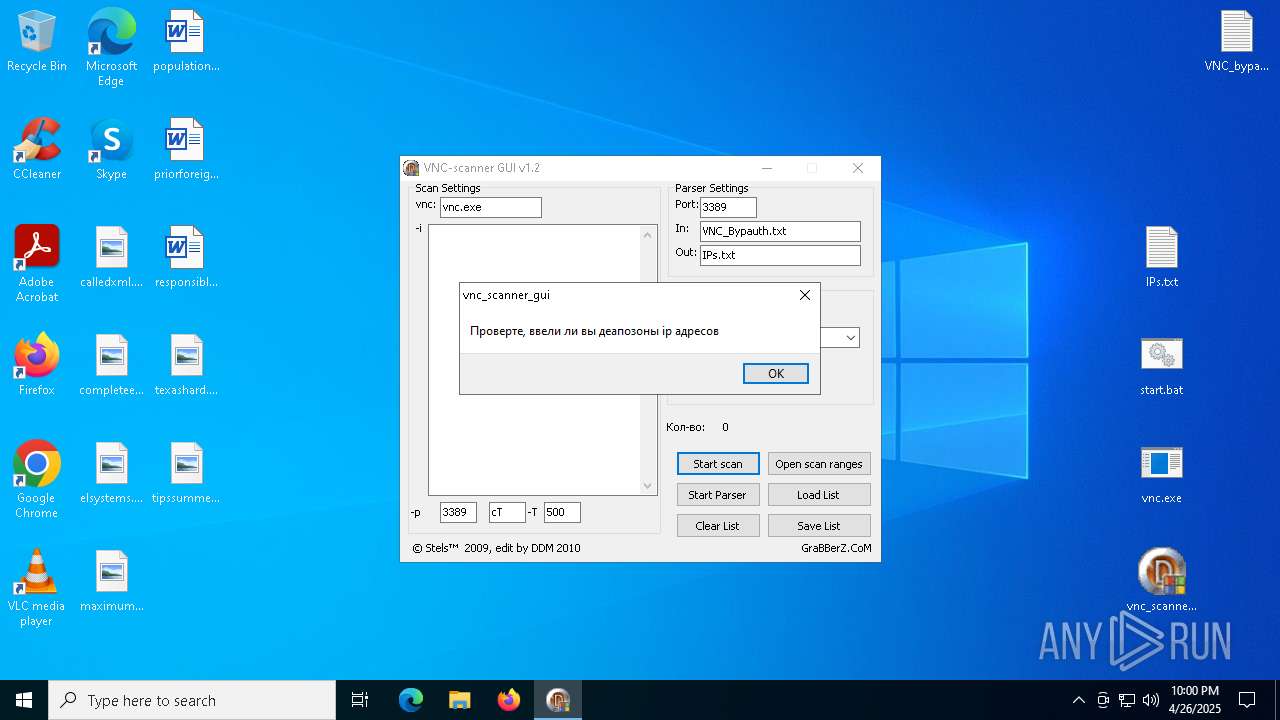Select the CCleaner desktop shortcut
The height and width of the screenshot is (720, 1280).
pos(37,150)
